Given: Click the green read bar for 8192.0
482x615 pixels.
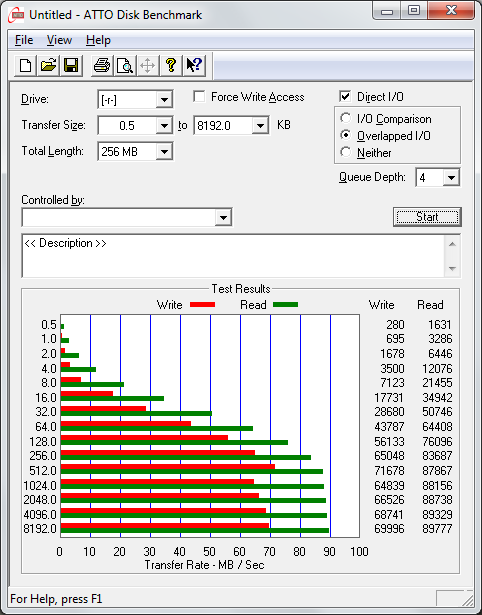Looking at the screenshot, I should point(195,530).
